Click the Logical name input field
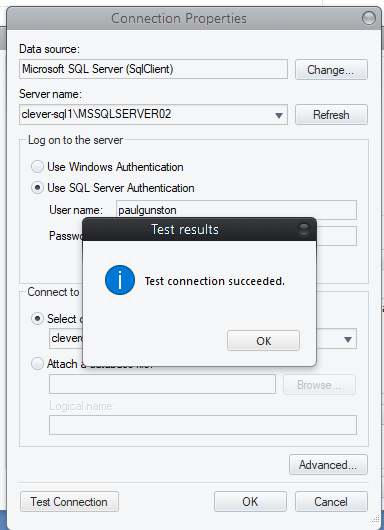This screenshot has width=384, height=530. click(203, 425)
